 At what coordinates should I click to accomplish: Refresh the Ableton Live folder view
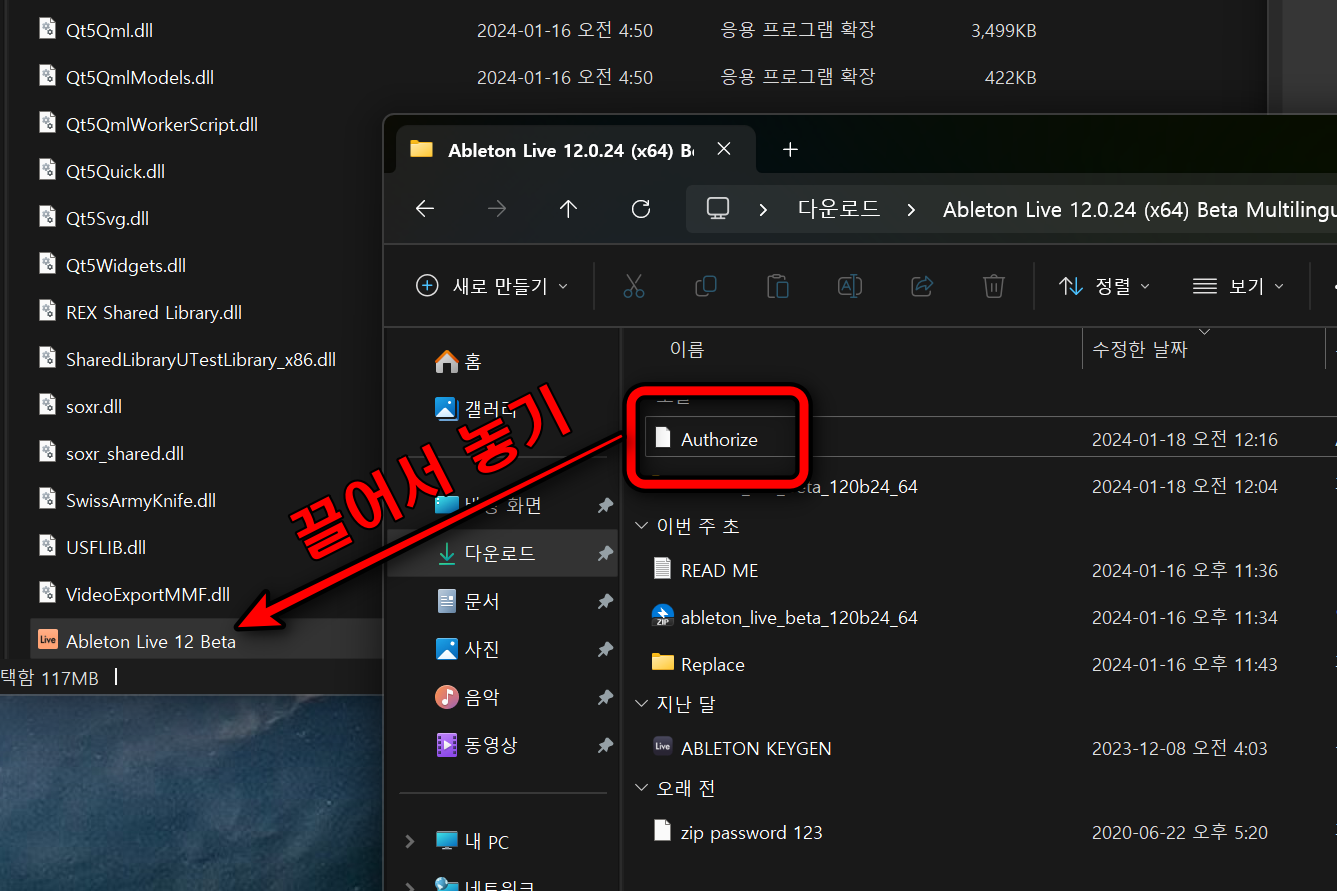641,209
